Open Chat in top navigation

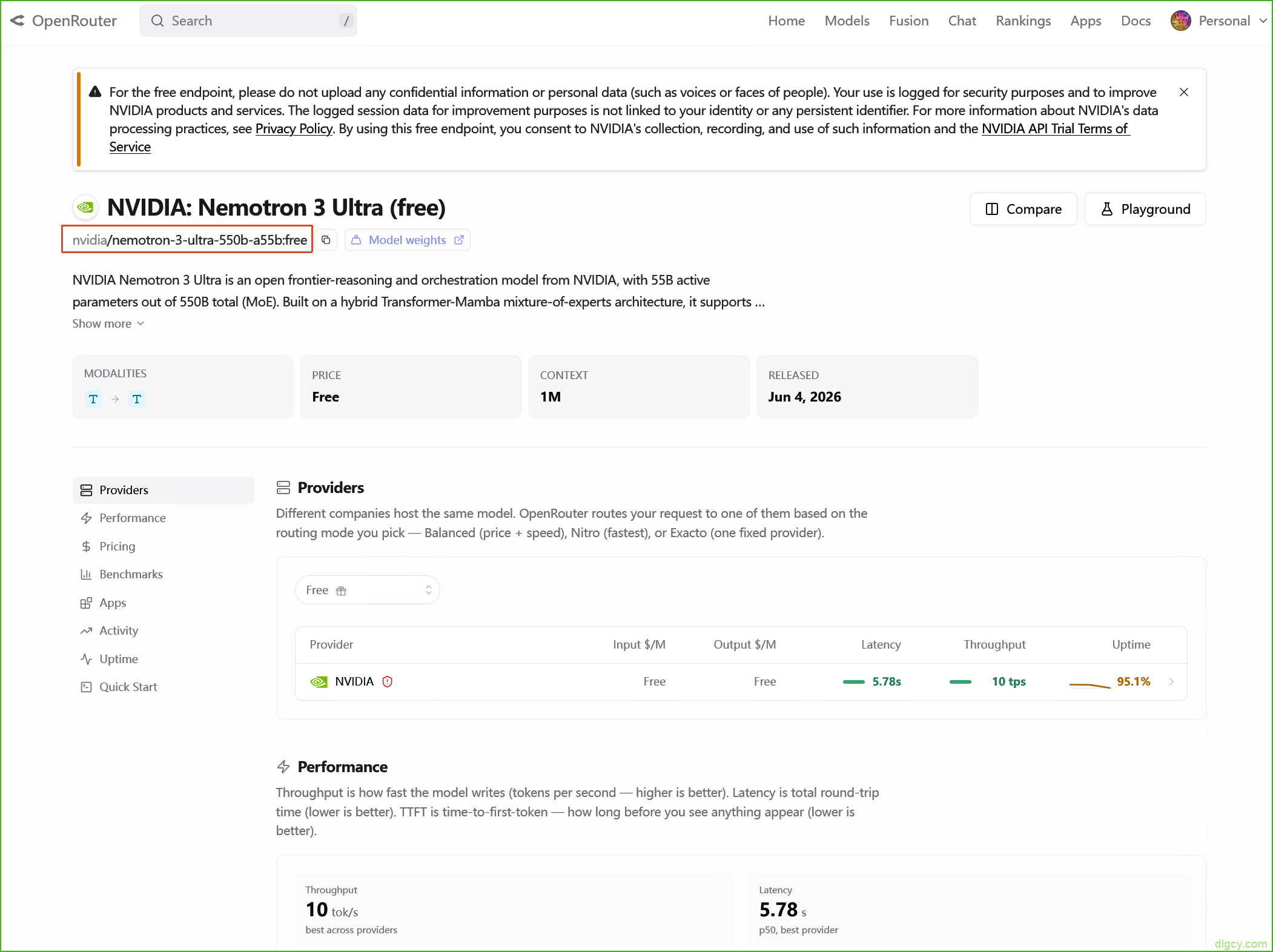pyautogui.click(x=962, y=21)
